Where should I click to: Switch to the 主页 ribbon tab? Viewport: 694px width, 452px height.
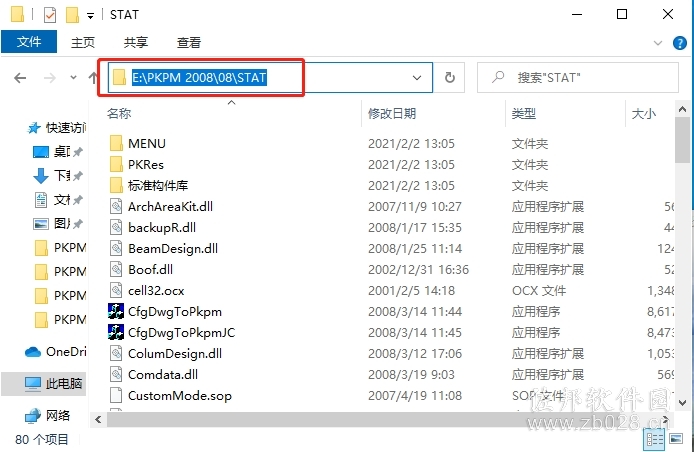[83, 42]
